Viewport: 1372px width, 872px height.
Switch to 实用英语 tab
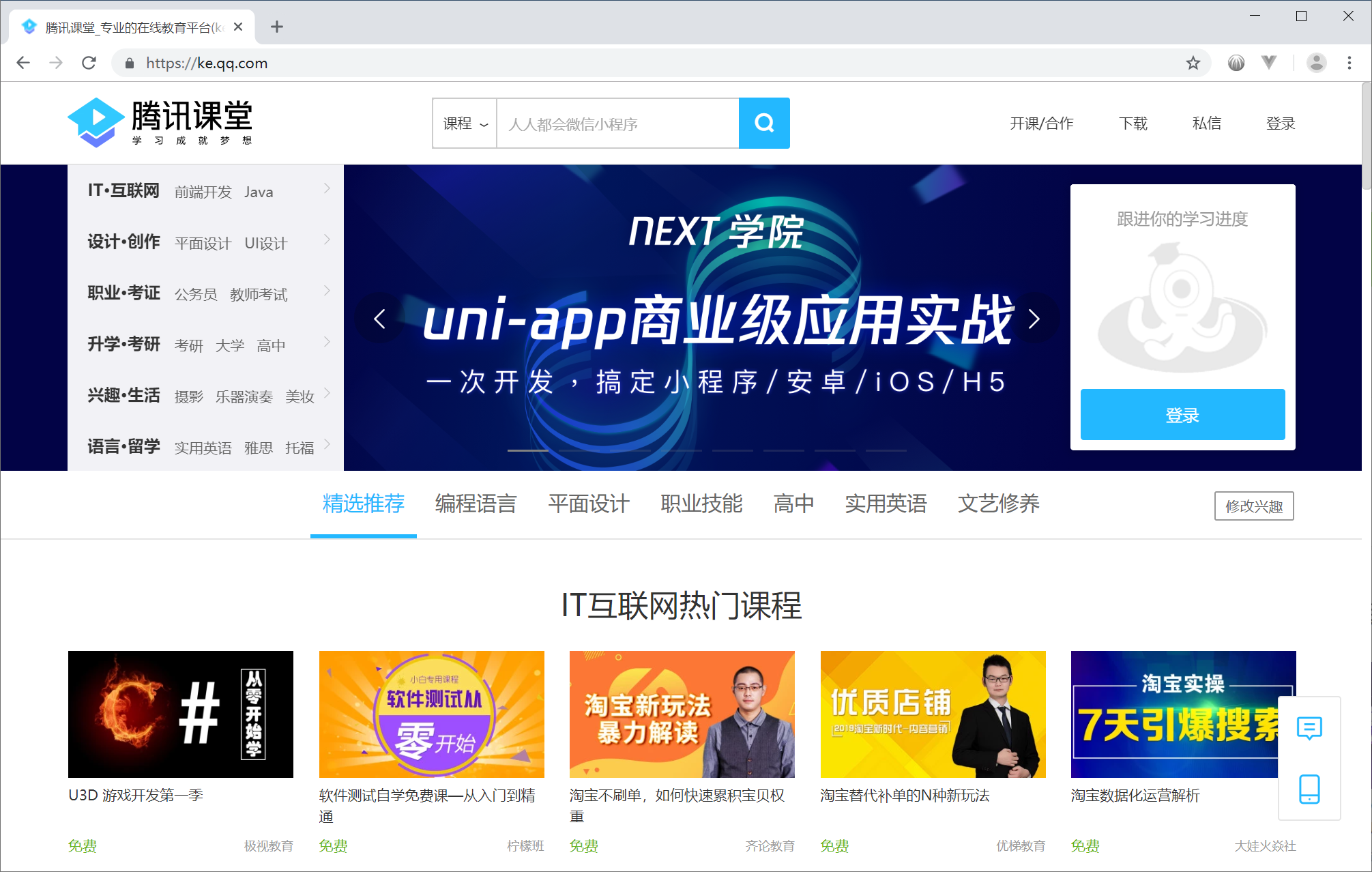pyautogui.click(x=886, y=504)
